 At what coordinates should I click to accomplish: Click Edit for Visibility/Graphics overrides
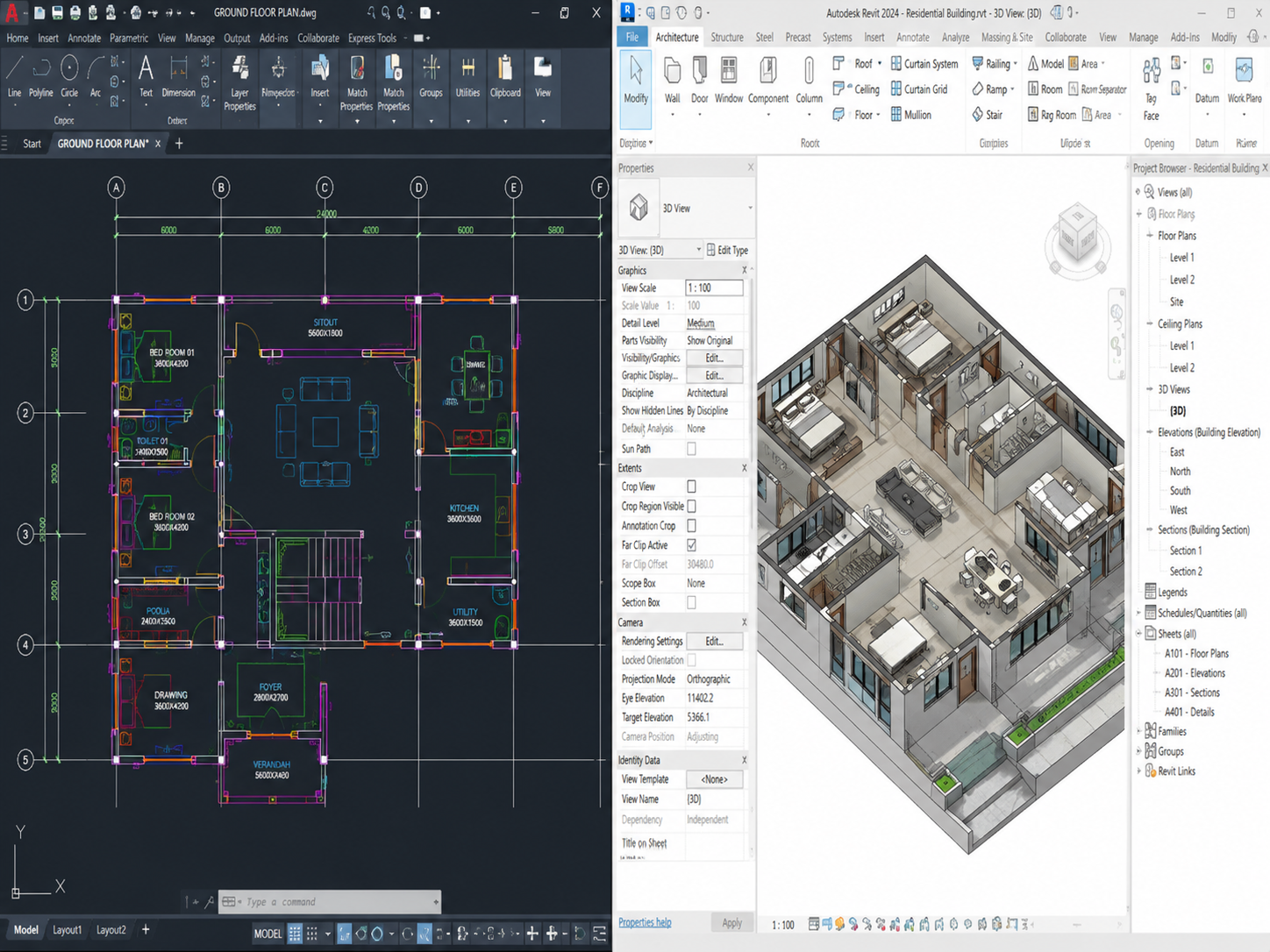715,358
